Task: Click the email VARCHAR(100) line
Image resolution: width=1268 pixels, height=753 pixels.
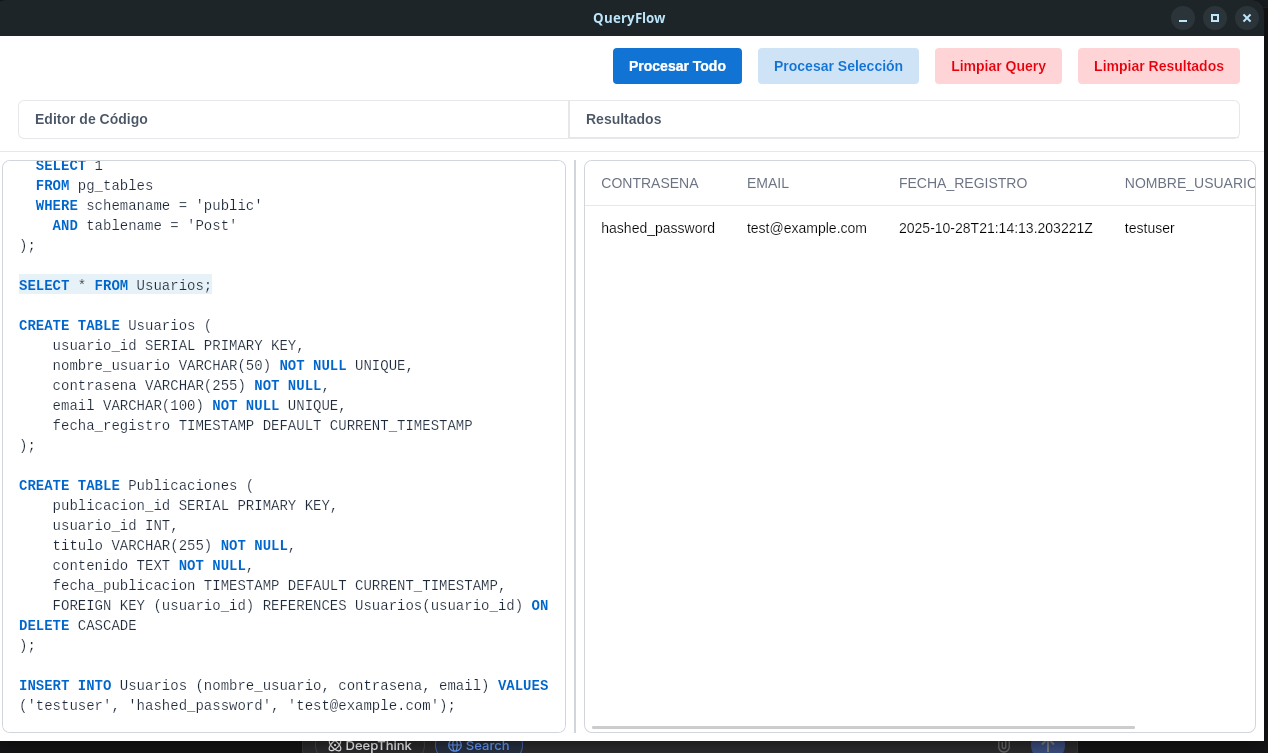Action: point(199,406)
